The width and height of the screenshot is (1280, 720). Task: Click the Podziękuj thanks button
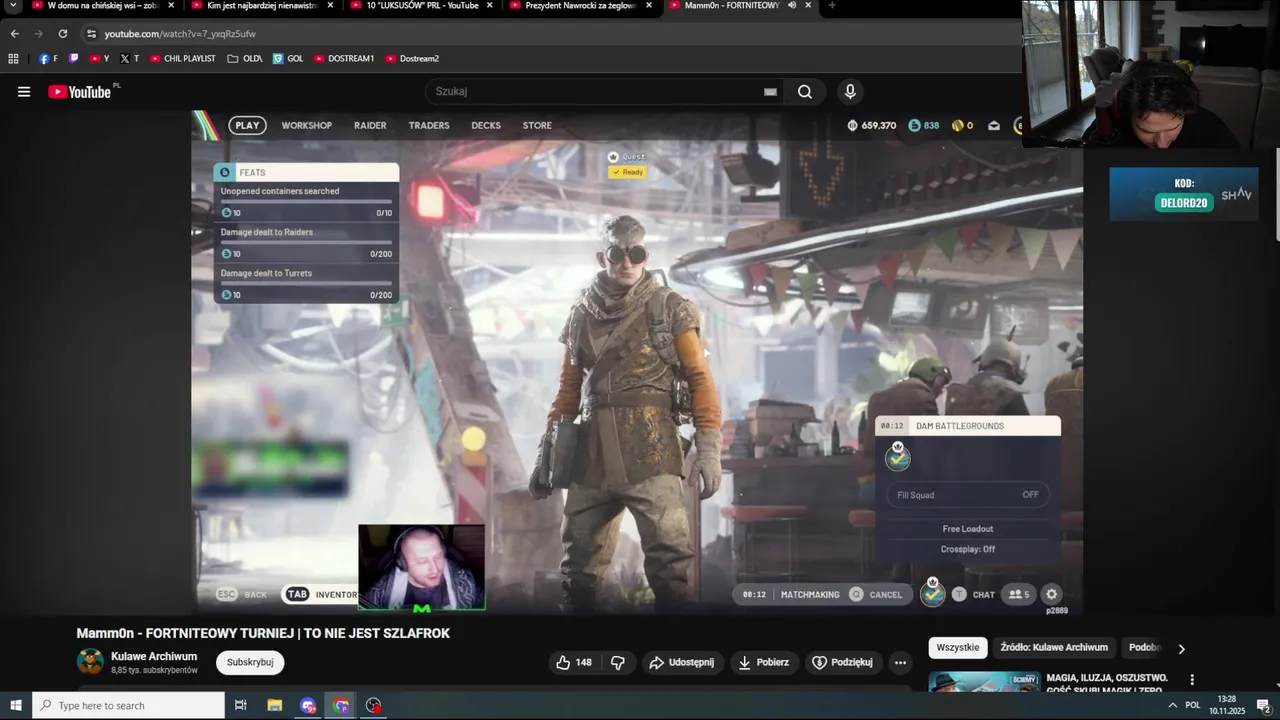[842, 662]
